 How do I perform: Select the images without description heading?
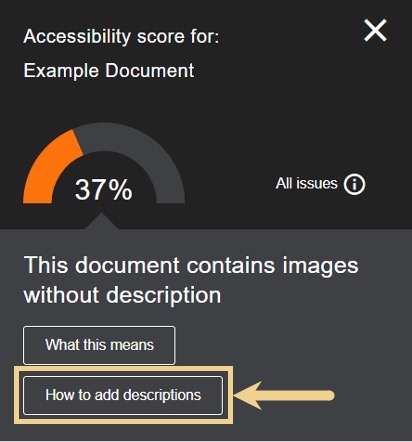pos(191,280)
